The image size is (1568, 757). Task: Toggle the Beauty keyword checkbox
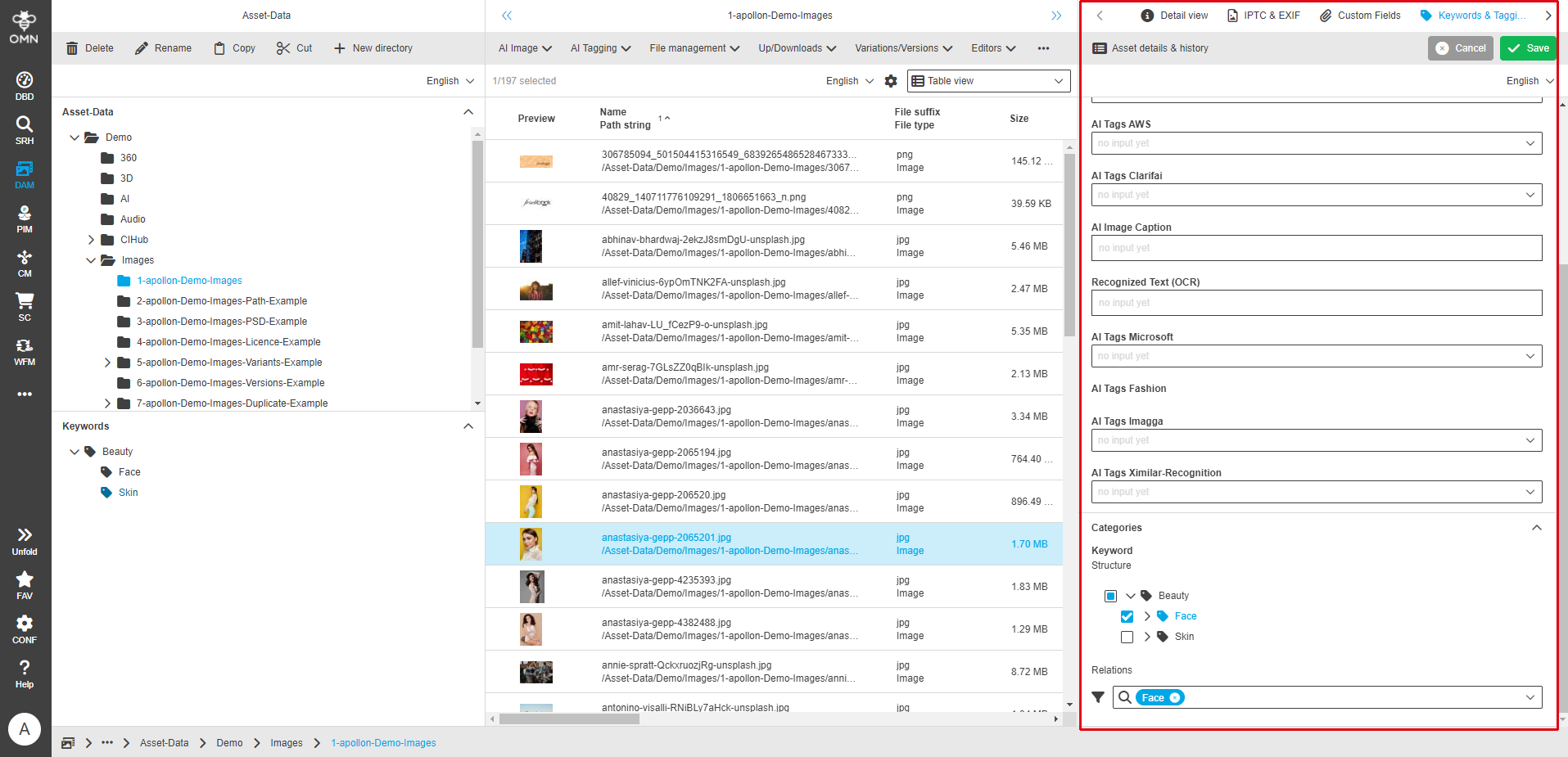tap(1110, 596)
